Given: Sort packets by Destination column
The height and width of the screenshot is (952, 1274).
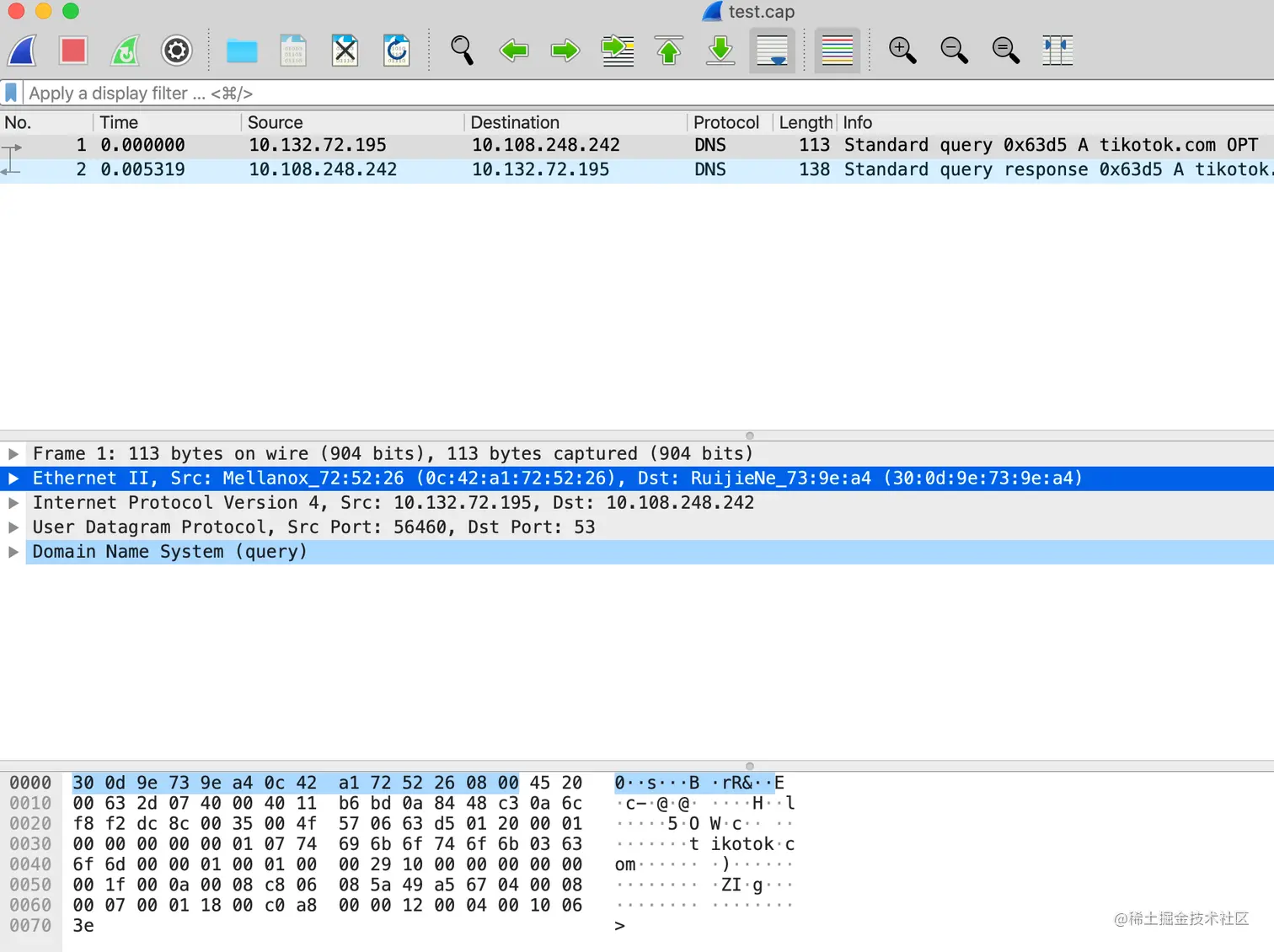Looking at the screenshot, I should click(x=575, y=122).
